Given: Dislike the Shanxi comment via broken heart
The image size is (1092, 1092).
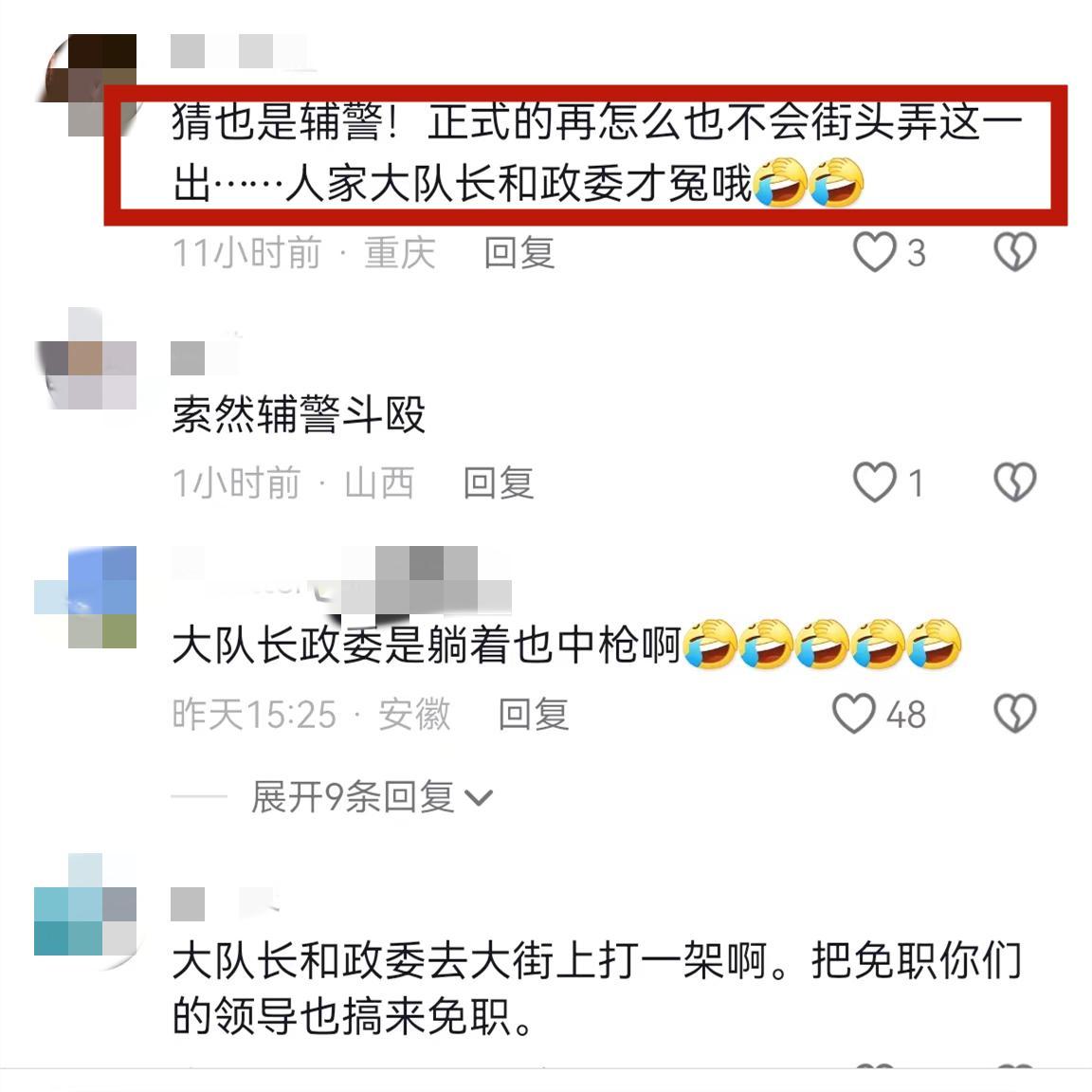Looking at the screenshot, I should point(1014,482).
